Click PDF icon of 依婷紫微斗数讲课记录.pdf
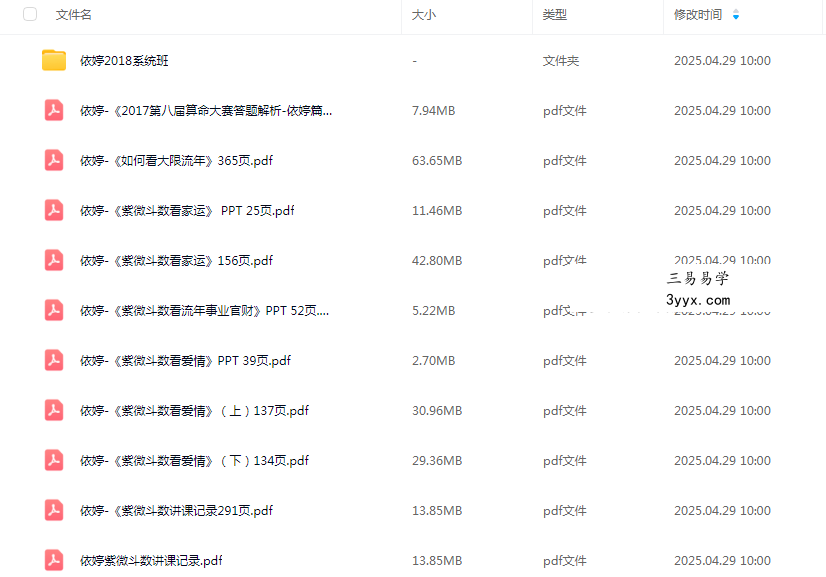This screenshot has height=577, width=826. [54, 560]
